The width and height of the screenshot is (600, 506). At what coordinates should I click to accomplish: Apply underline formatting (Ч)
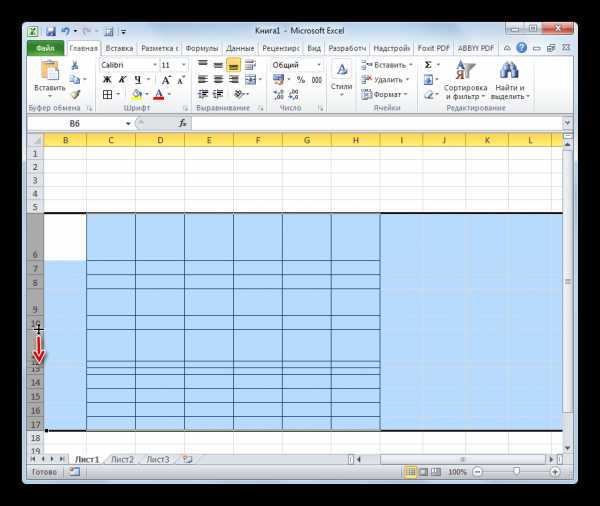[x=138, y=80]
